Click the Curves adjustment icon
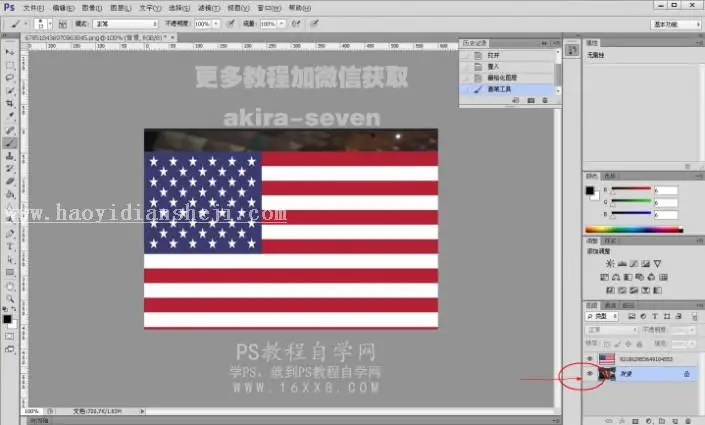Screen dimensions: 705x425 [634, 264]
